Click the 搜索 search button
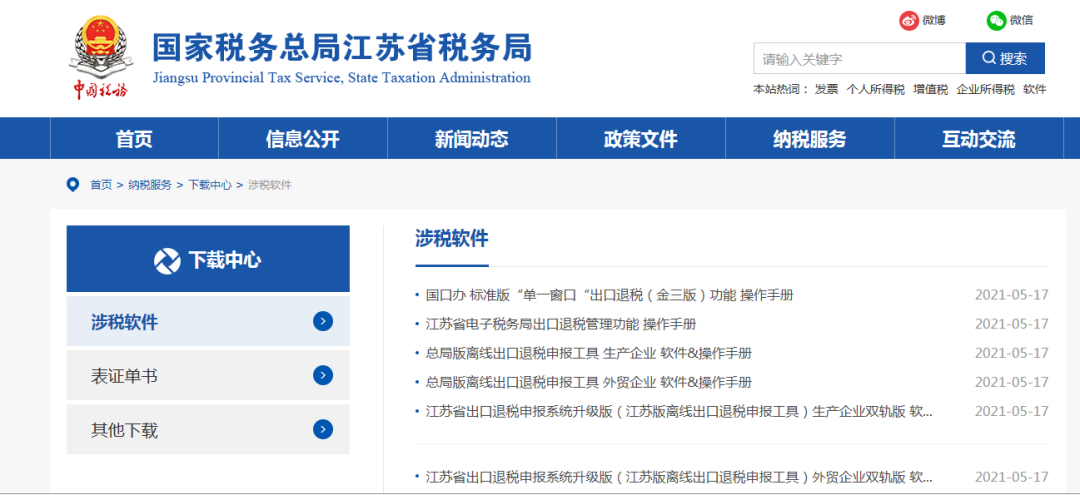 (1005, 59)
